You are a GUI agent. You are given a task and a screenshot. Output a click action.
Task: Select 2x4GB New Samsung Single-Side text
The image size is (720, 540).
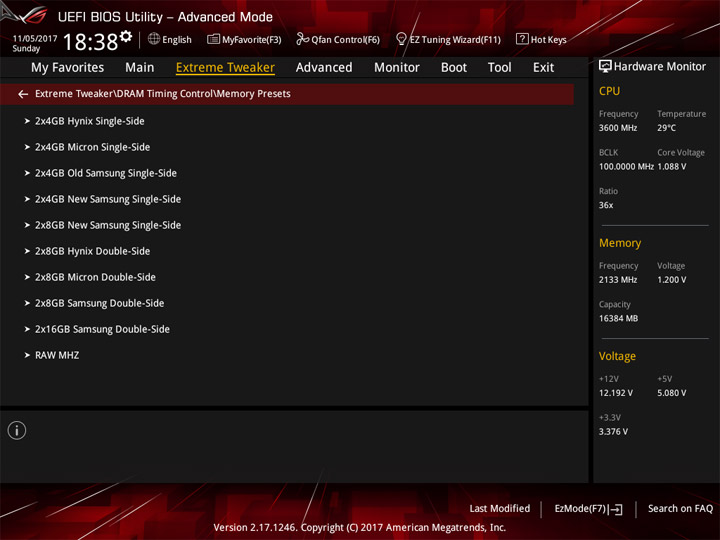[108, 199]
